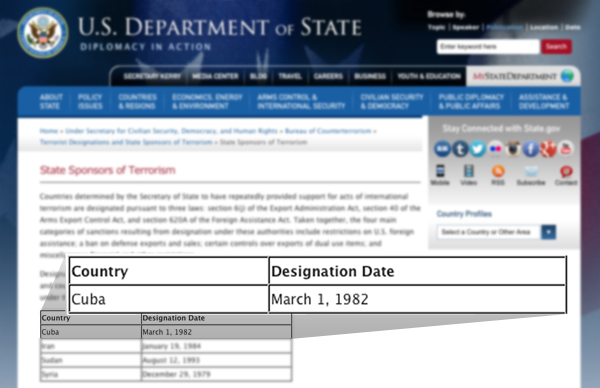Click the Subscribe label text
This screenshot has width=600, height=388.
point(531,183)
